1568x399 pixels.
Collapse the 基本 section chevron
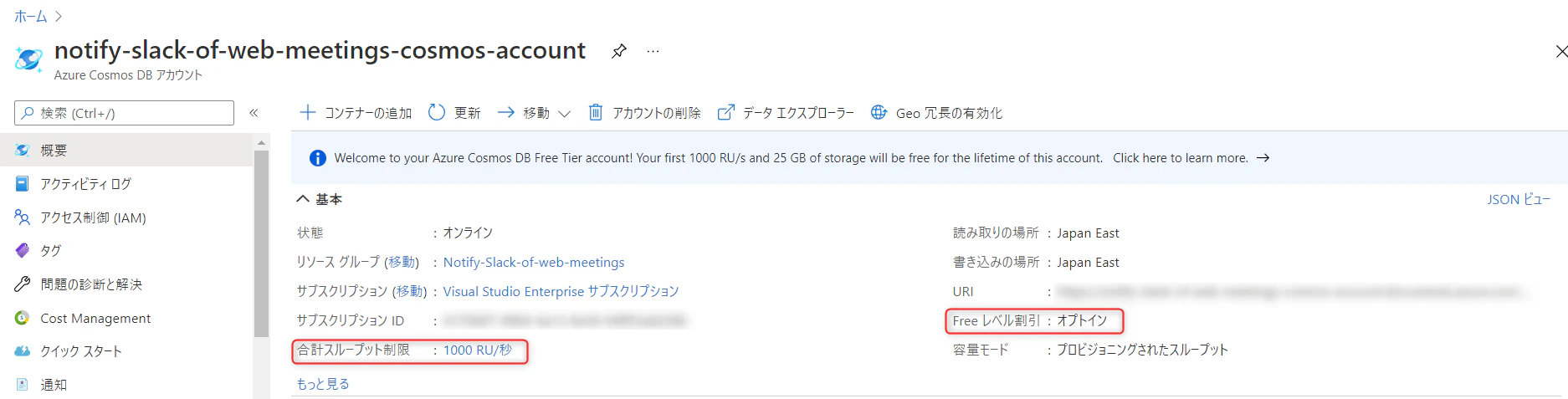click(303, 199)
